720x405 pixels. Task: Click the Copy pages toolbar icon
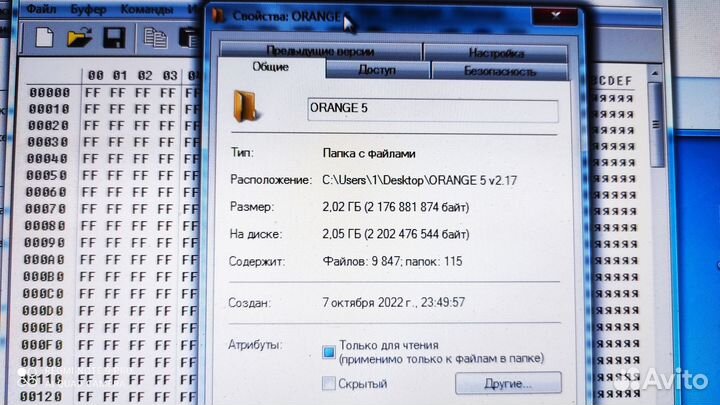coord(155,38)
